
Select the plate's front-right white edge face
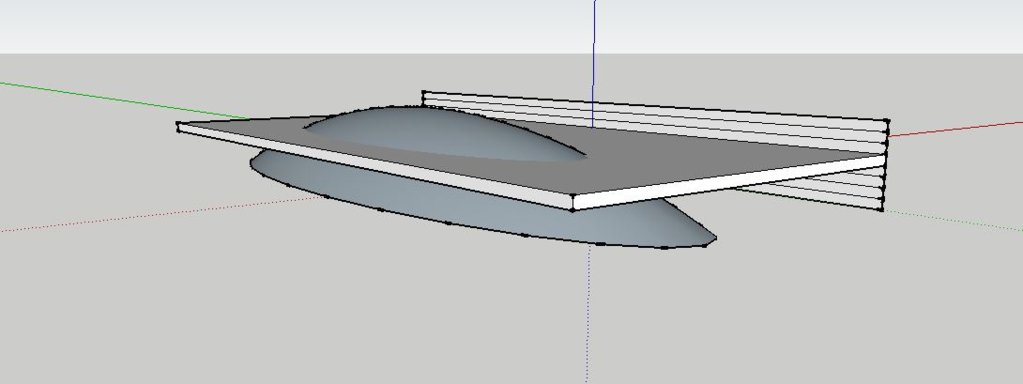click(729, 182)
